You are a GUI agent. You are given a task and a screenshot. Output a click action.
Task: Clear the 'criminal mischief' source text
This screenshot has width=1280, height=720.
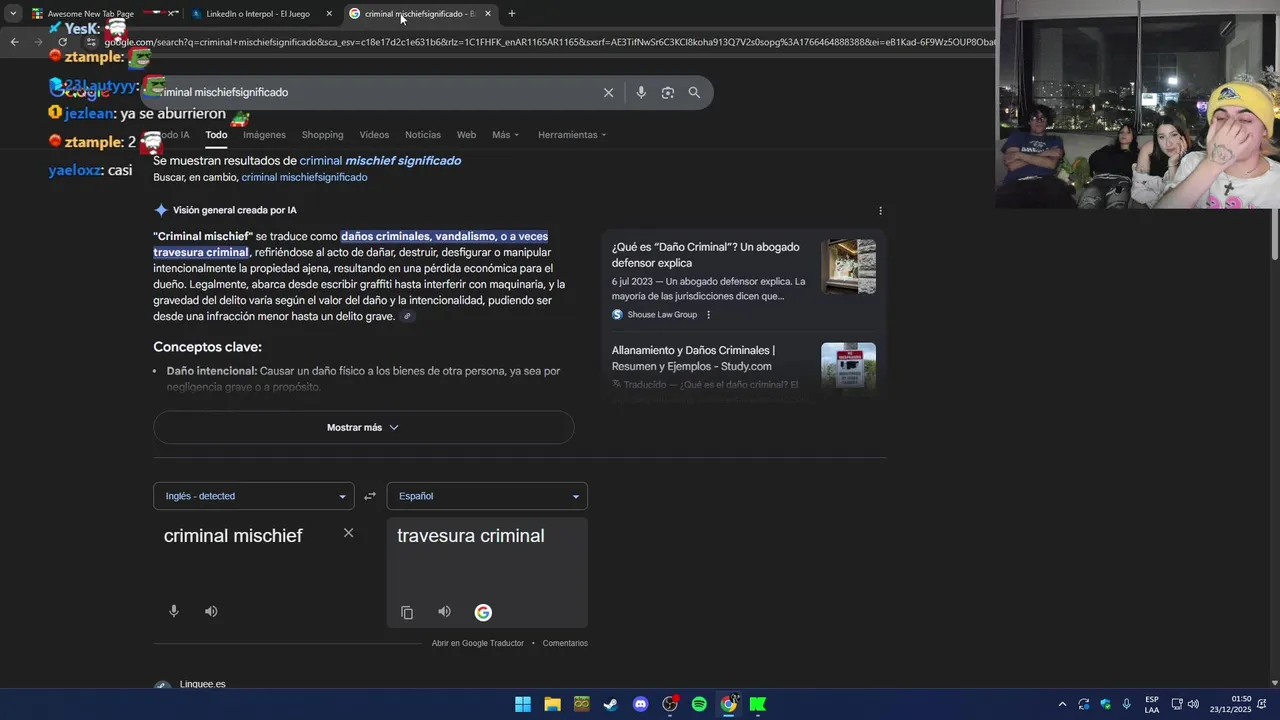348,533
